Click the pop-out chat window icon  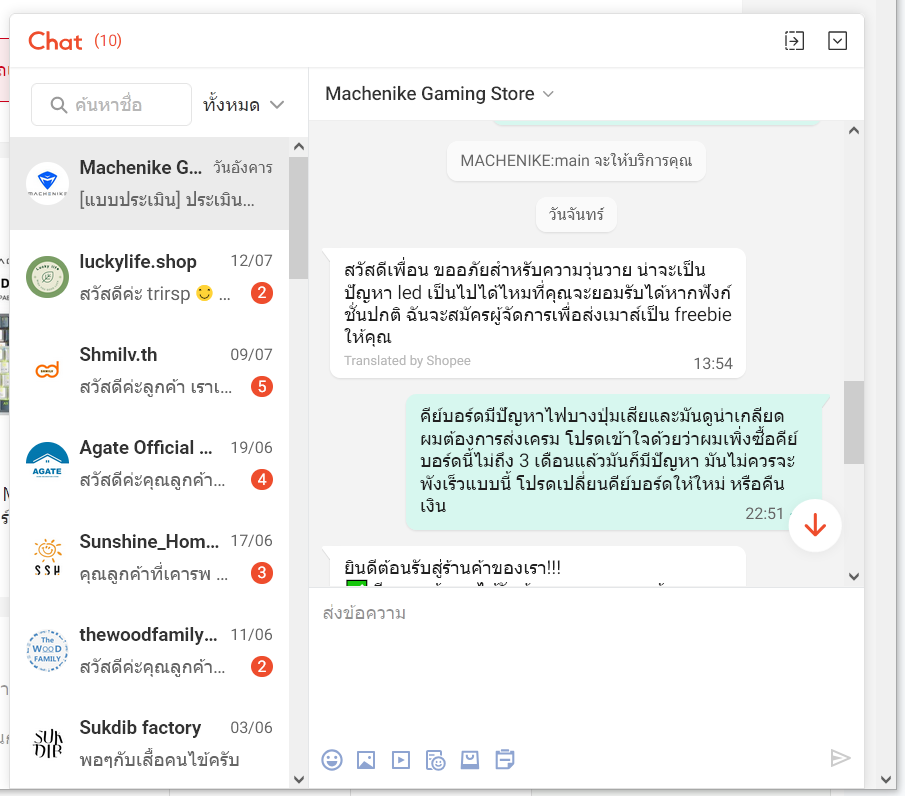click(794, 41)
